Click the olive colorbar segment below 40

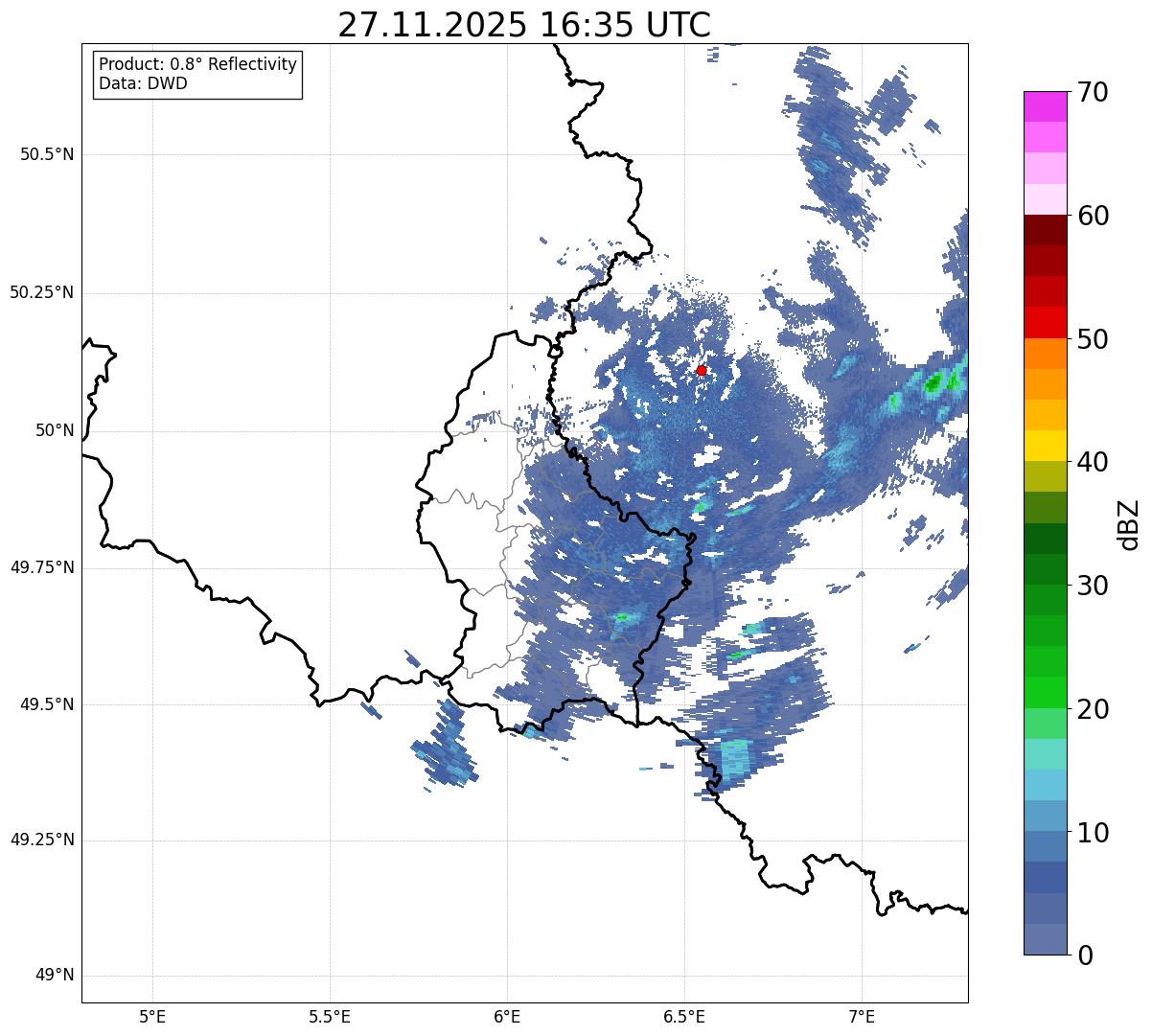[x=1045, y=477]
